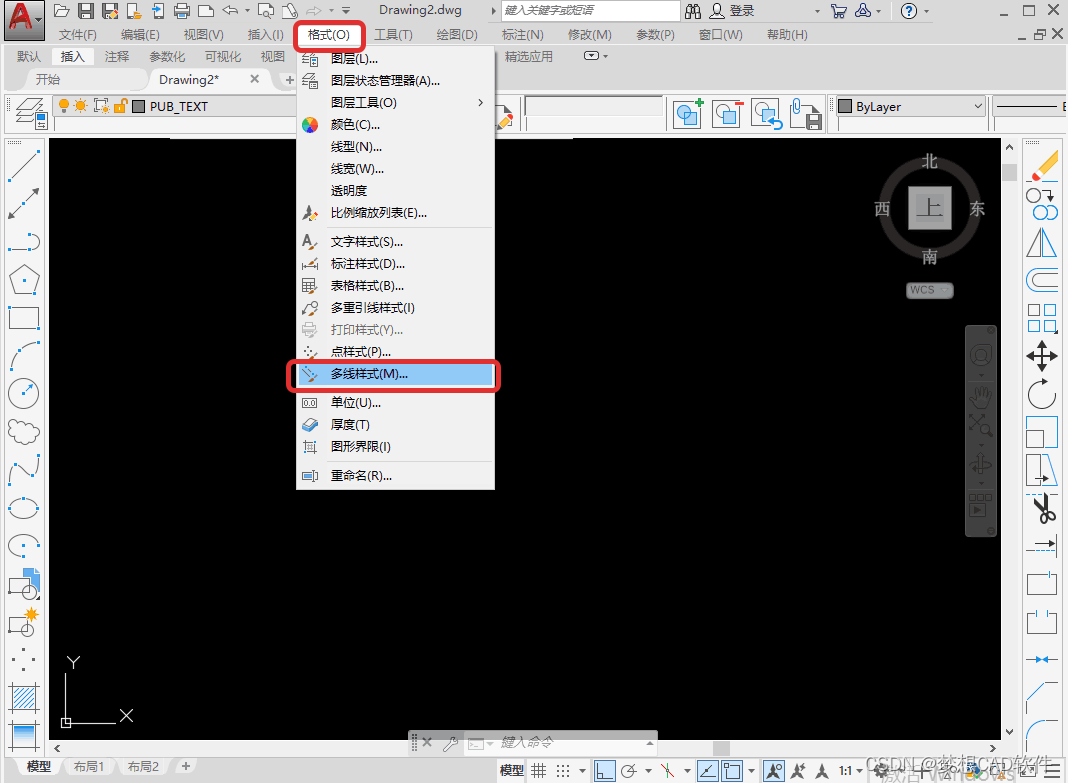Toggle layer on/off lightbulb icon

pos(64,106)
